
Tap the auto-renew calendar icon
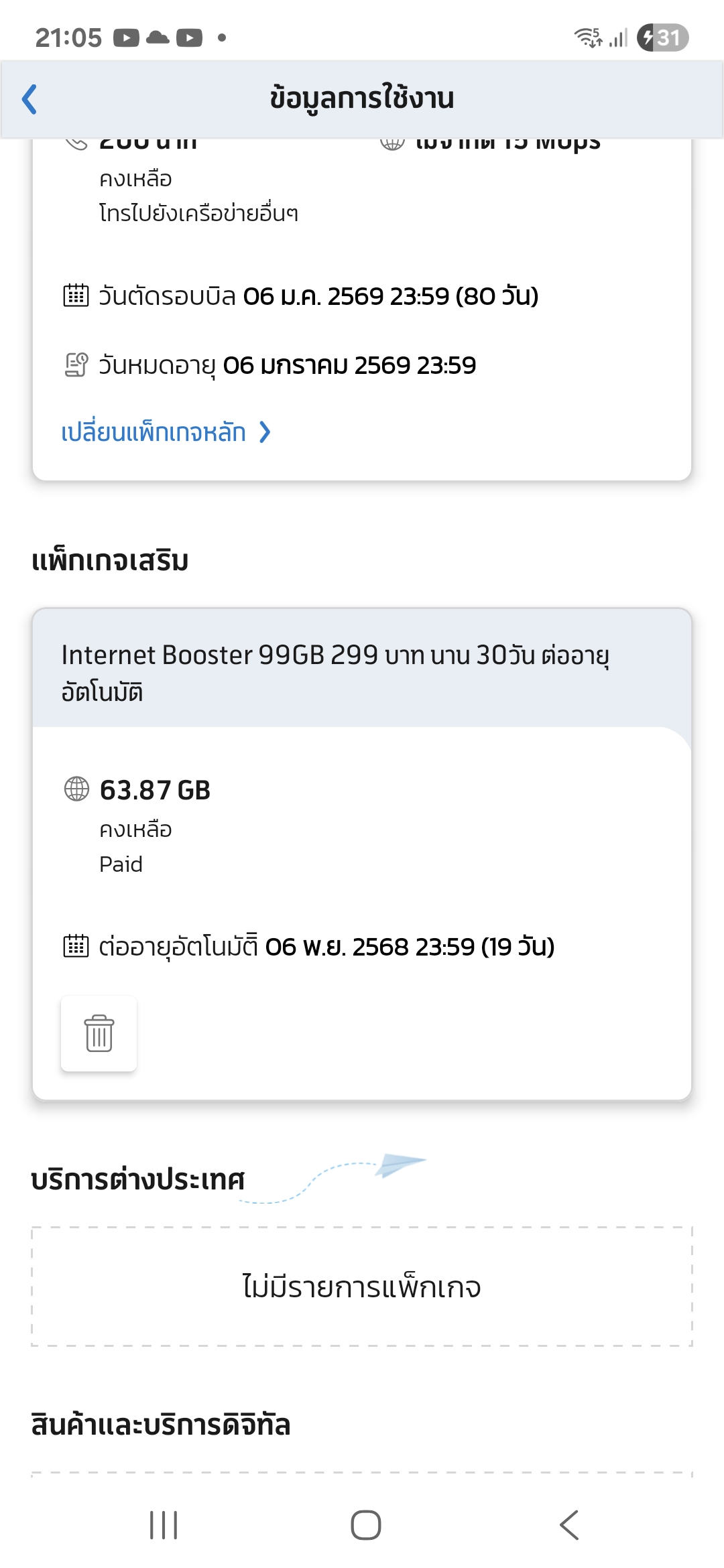coord(76,946)
